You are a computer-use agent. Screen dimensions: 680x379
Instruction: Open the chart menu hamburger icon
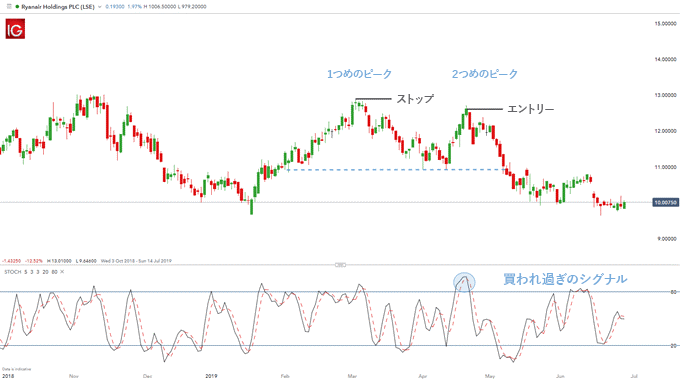point(9,7)
